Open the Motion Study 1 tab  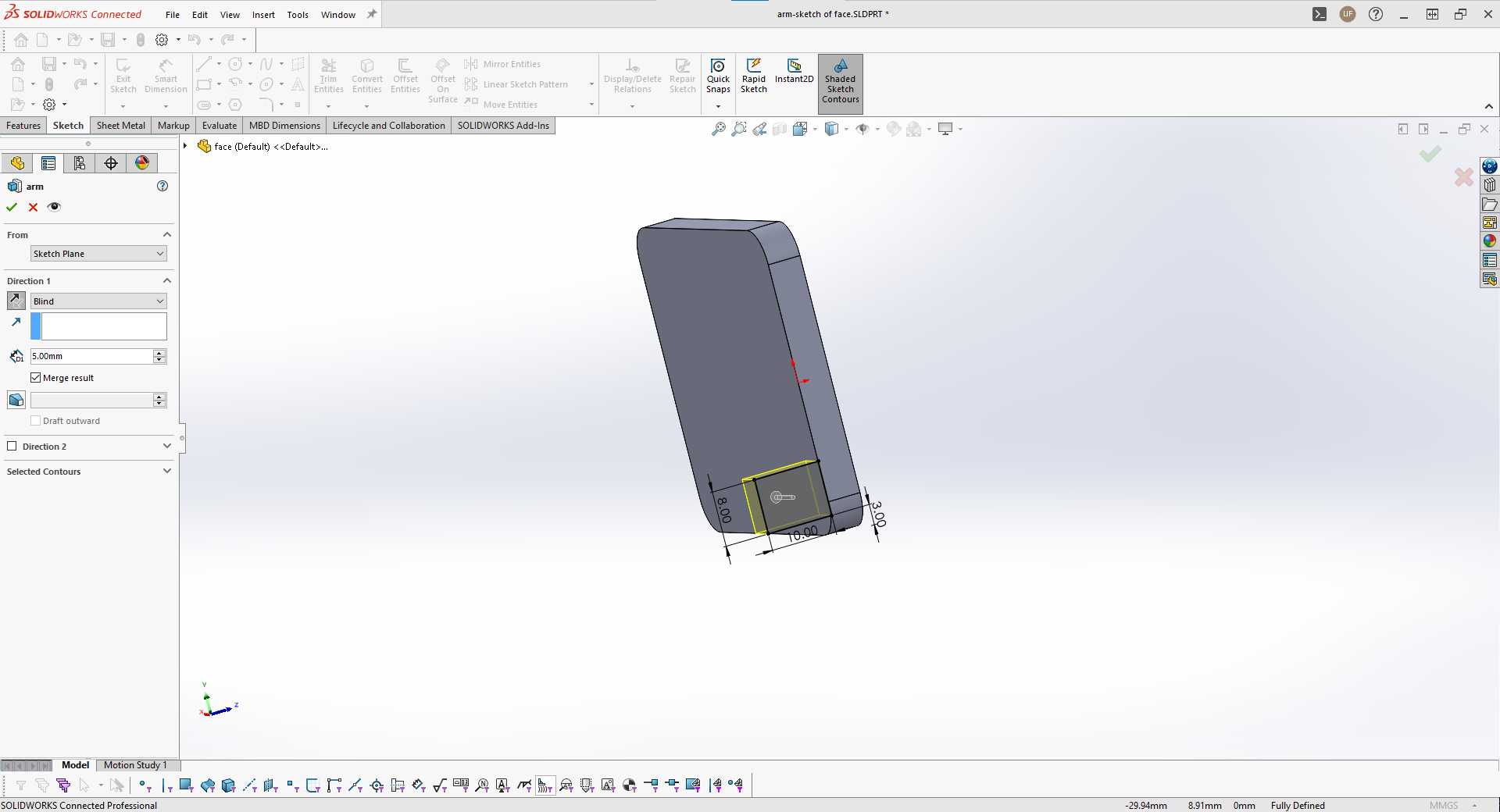point(135,765)
